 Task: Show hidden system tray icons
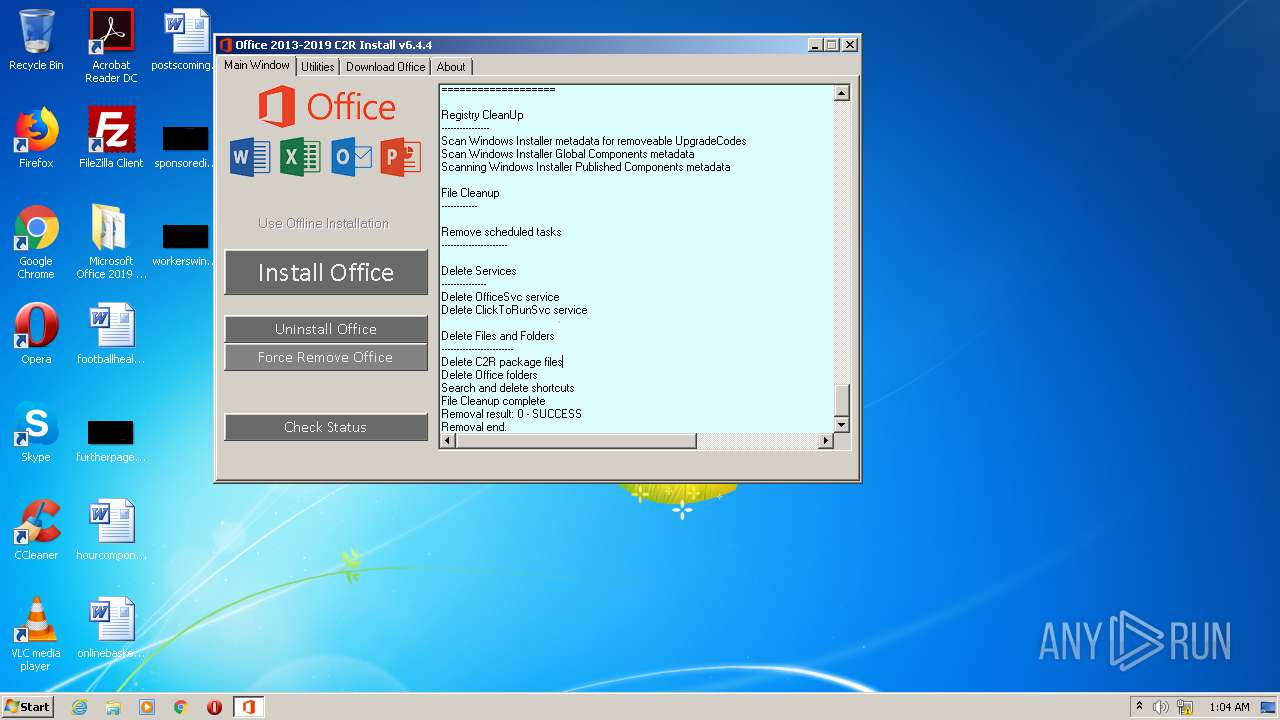1139,707
